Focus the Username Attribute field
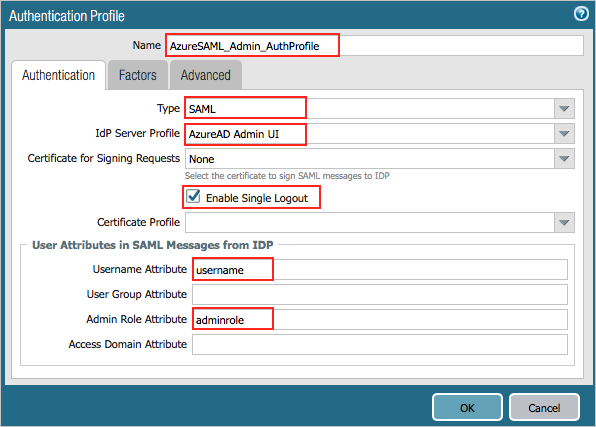Screen dimensions: 596x427 pos(380,270)
